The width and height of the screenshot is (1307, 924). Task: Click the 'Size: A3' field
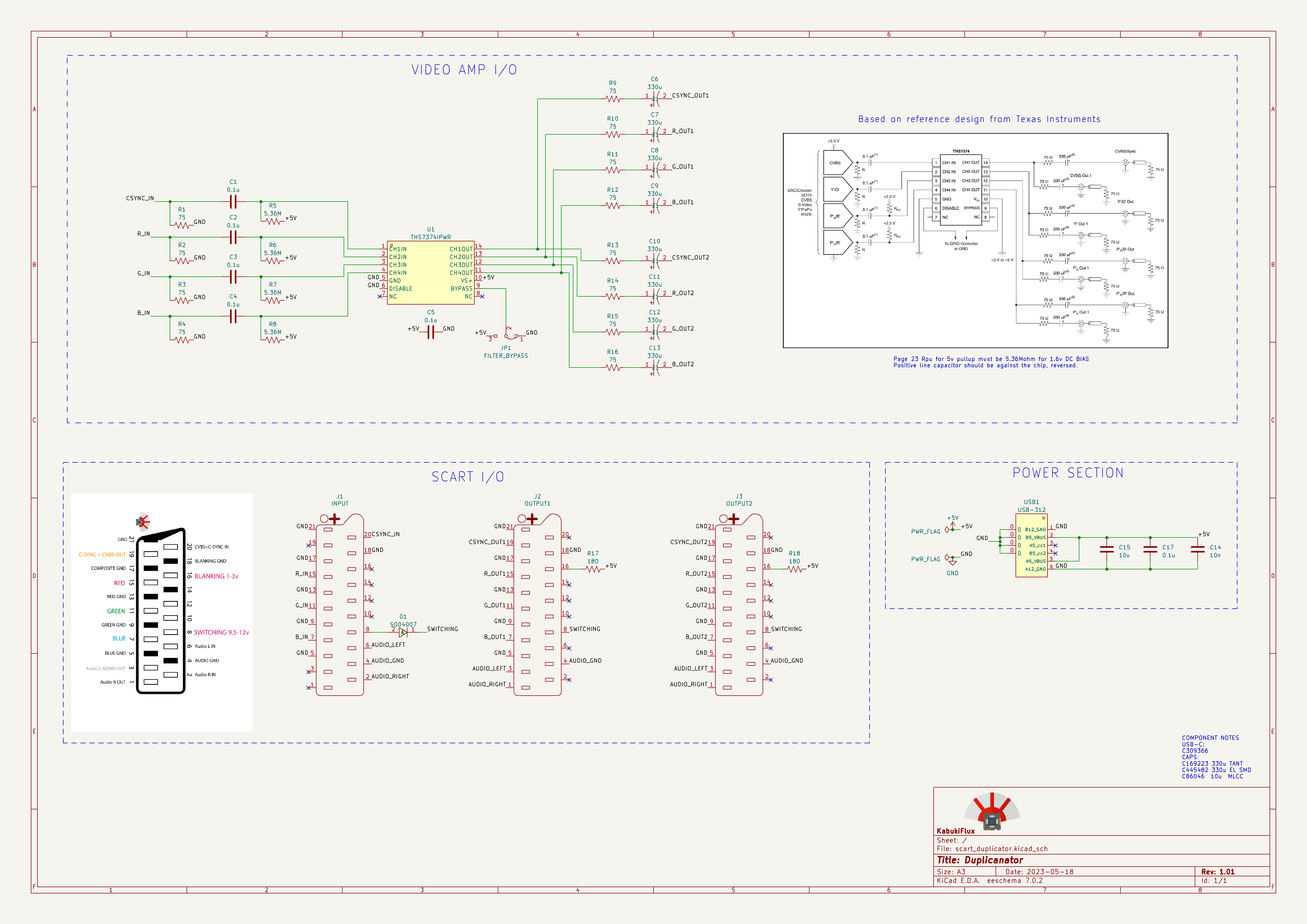click(x=951, y=872)
